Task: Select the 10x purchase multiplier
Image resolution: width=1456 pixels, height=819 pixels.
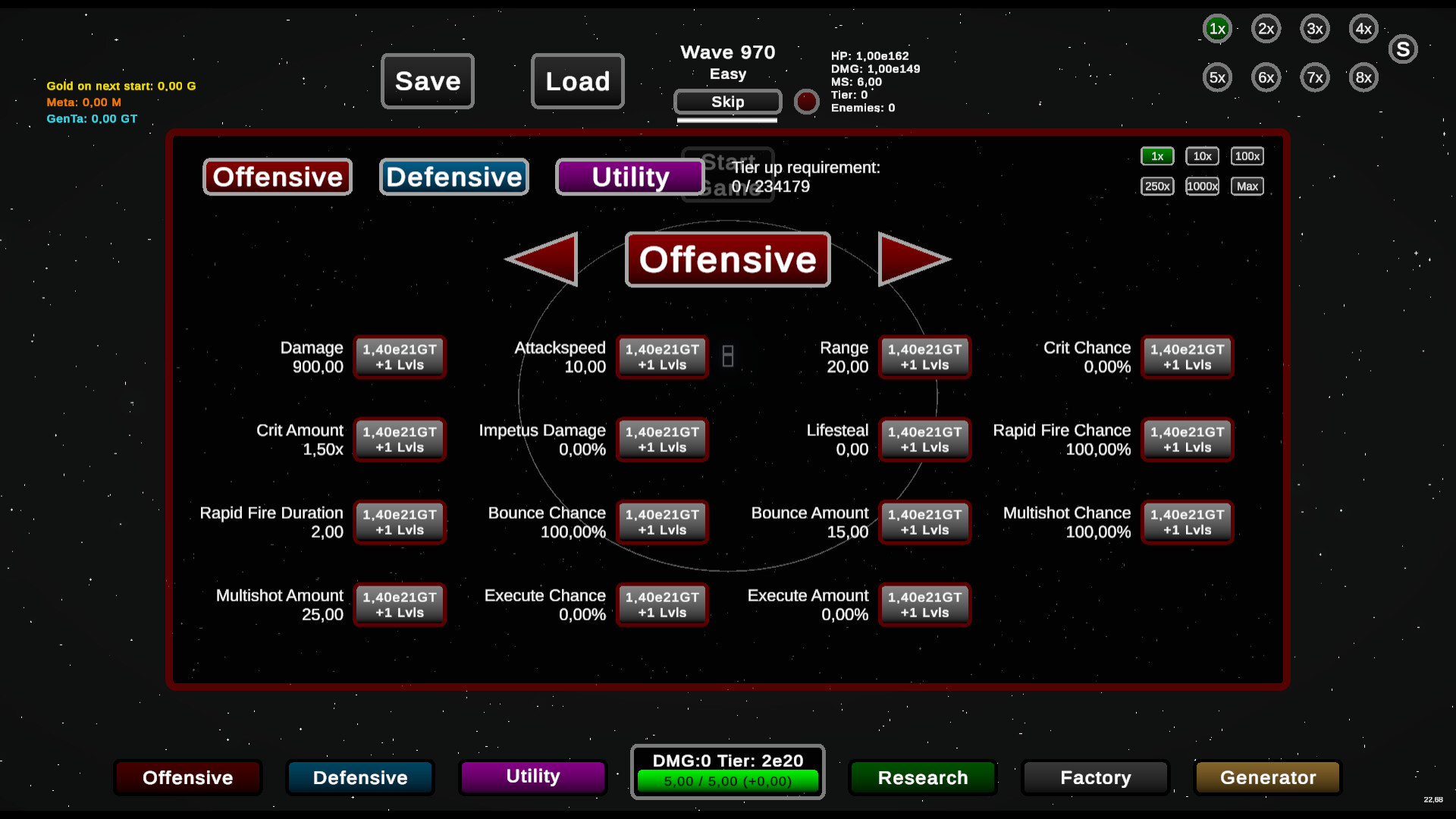Action: pos(1202,156)
